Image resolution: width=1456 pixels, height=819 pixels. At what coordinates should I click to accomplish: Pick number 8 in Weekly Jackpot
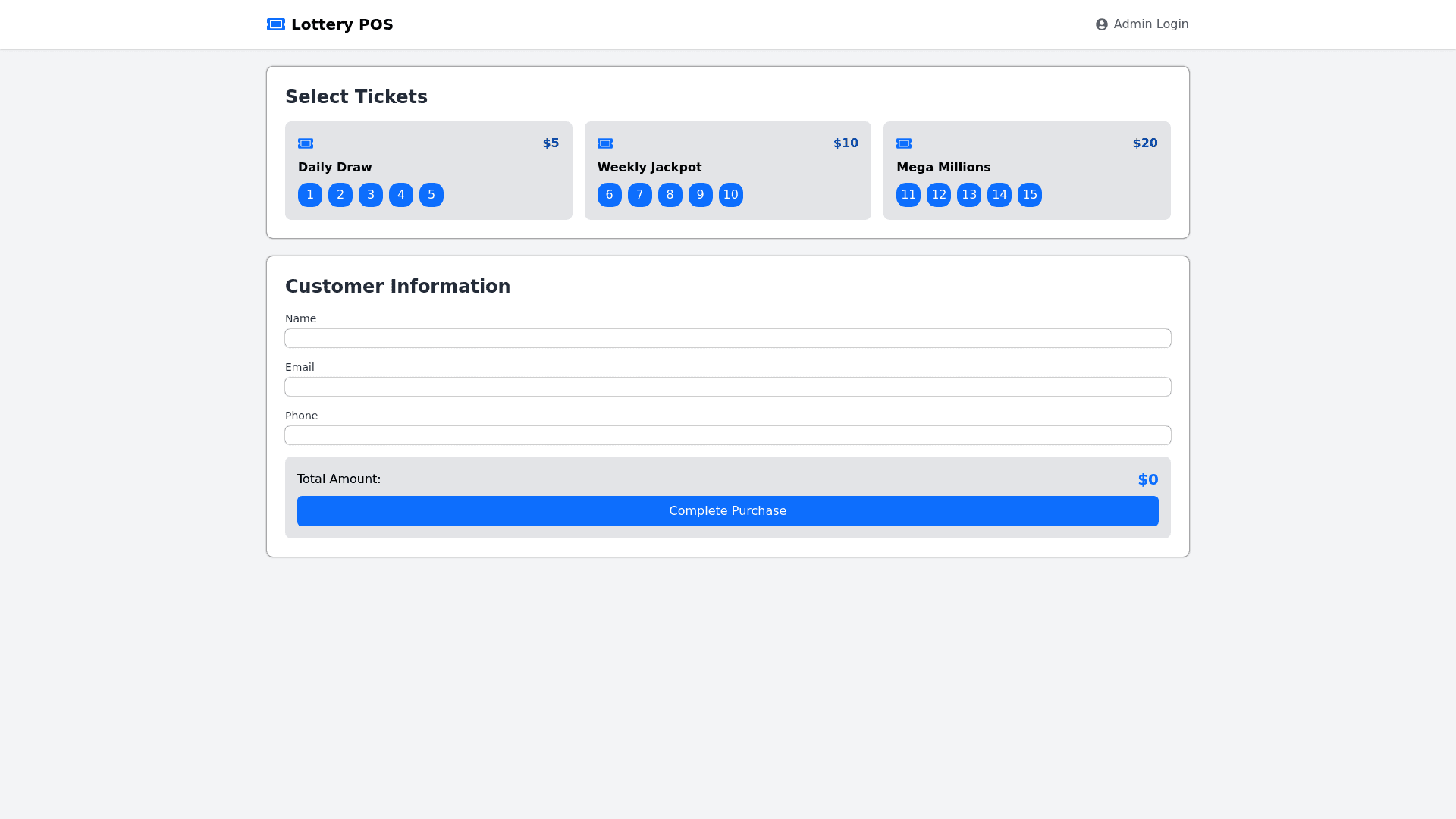pos(670,195)
